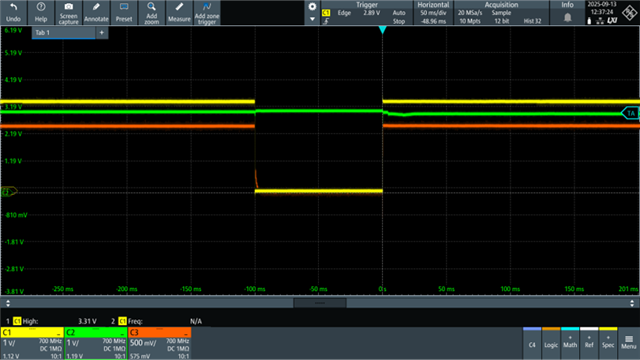Open the Measure tool

179,12
